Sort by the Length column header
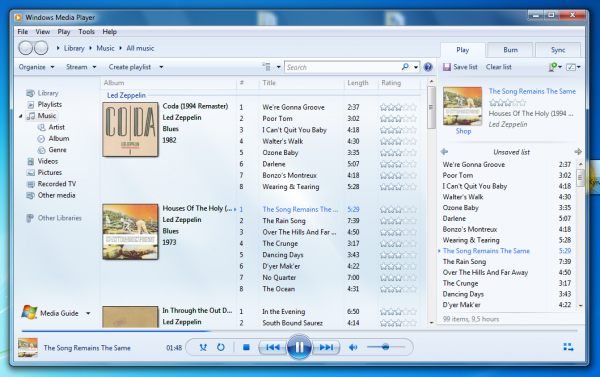The width and height of the screenshot is (600, 377). [358, 83]
